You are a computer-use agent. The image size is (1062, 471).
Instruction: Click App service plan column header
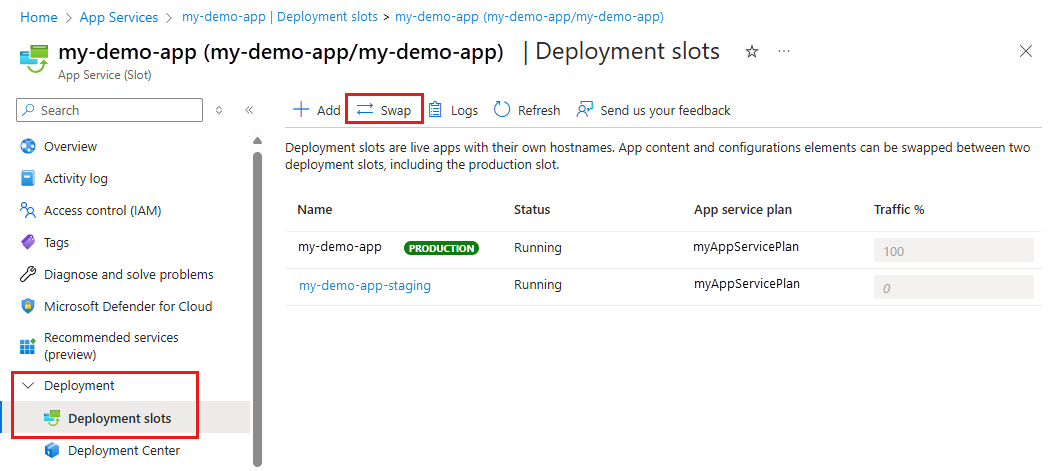tap(743, 209)
